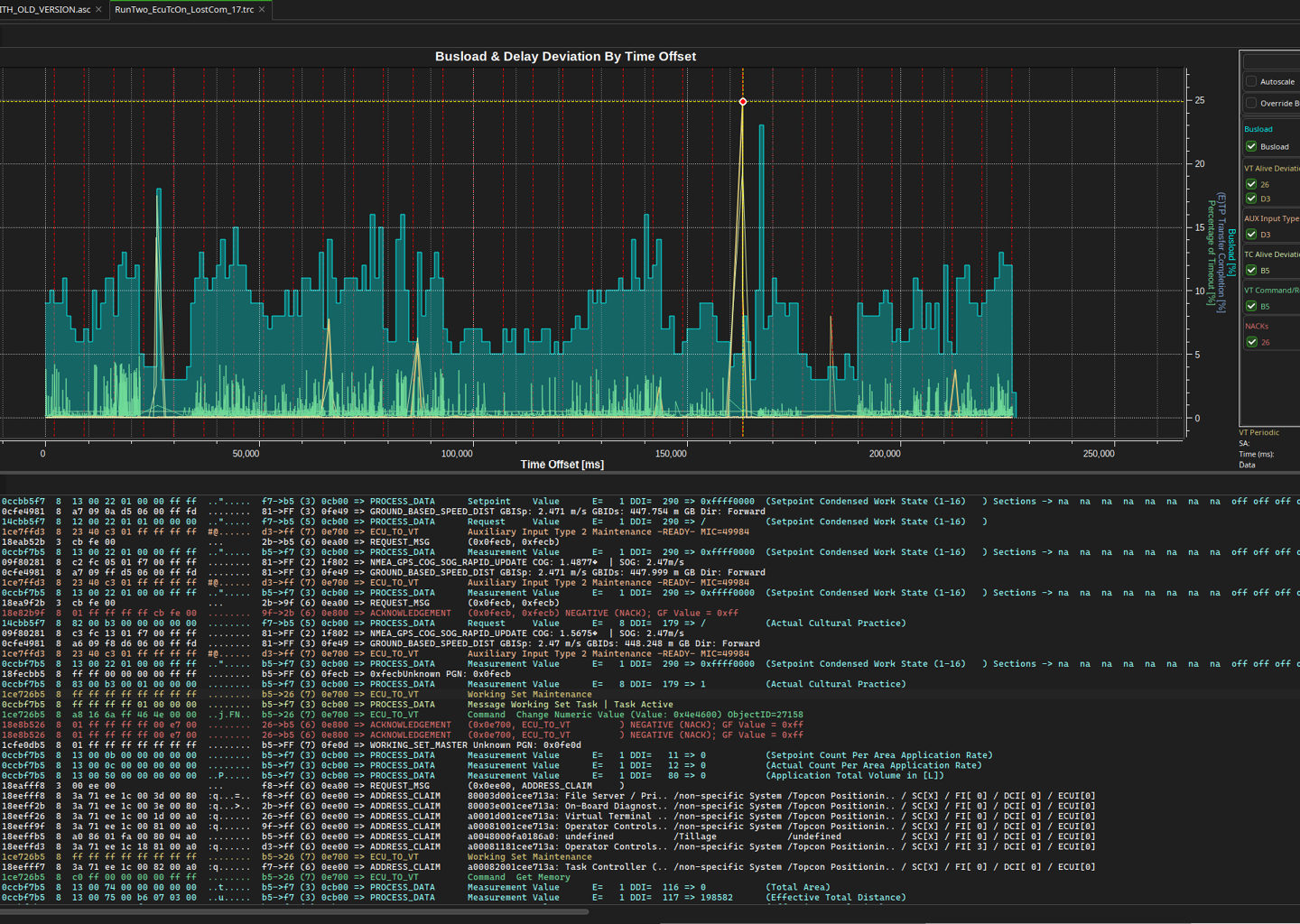Screen dimensions: 1300x924
Task: Toggle TC Alive Deviation checkbox B5
Action: click(x=1251, y=270)
